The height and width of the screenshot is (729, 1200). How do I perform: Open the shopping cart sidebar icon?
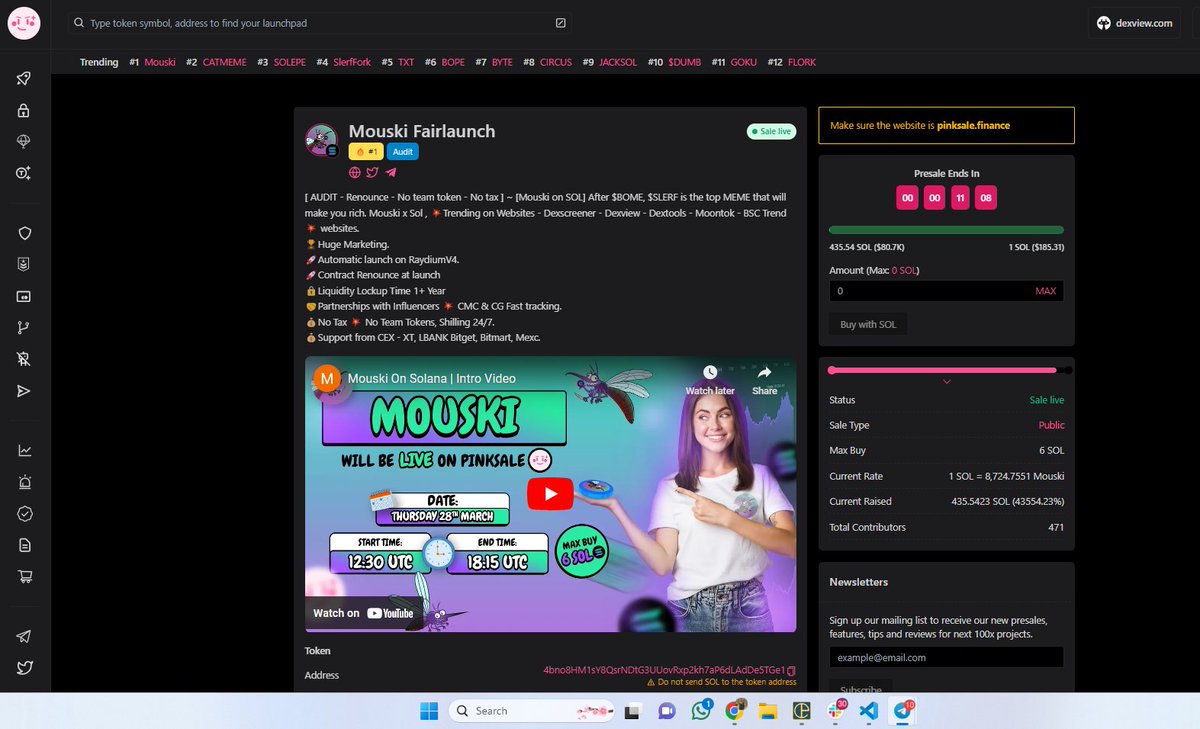(24, 576)
